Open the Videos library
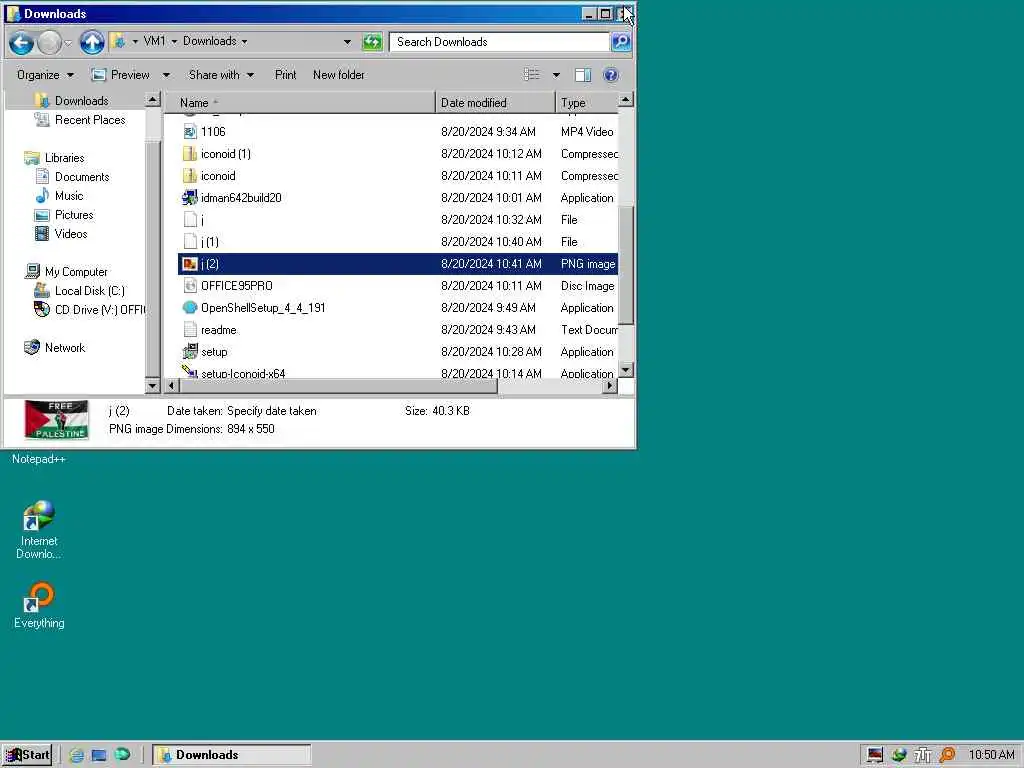 tap(71, 233)
